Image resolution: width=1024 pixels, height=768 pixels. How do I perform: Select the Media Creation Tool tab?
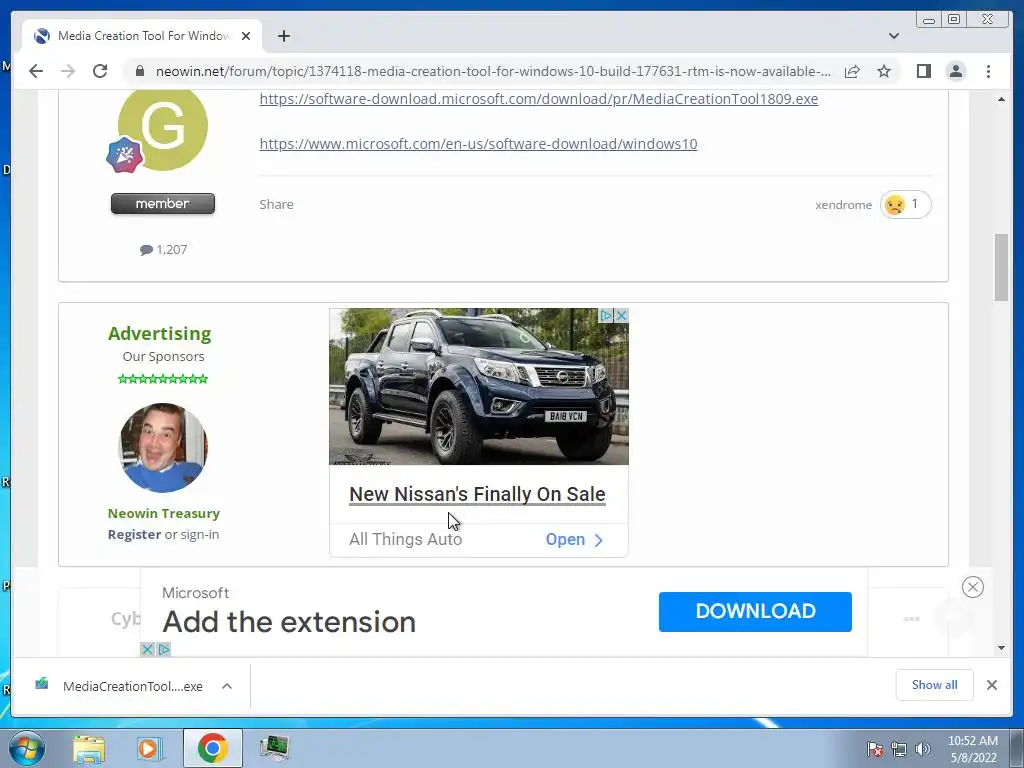[x=142, y=36]
